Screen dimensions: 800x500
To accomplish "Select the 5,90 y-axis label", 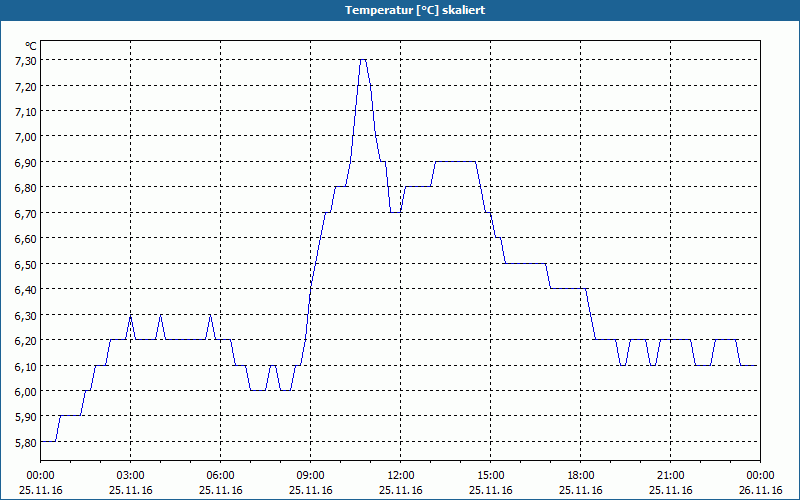I will tap(26, 417).
